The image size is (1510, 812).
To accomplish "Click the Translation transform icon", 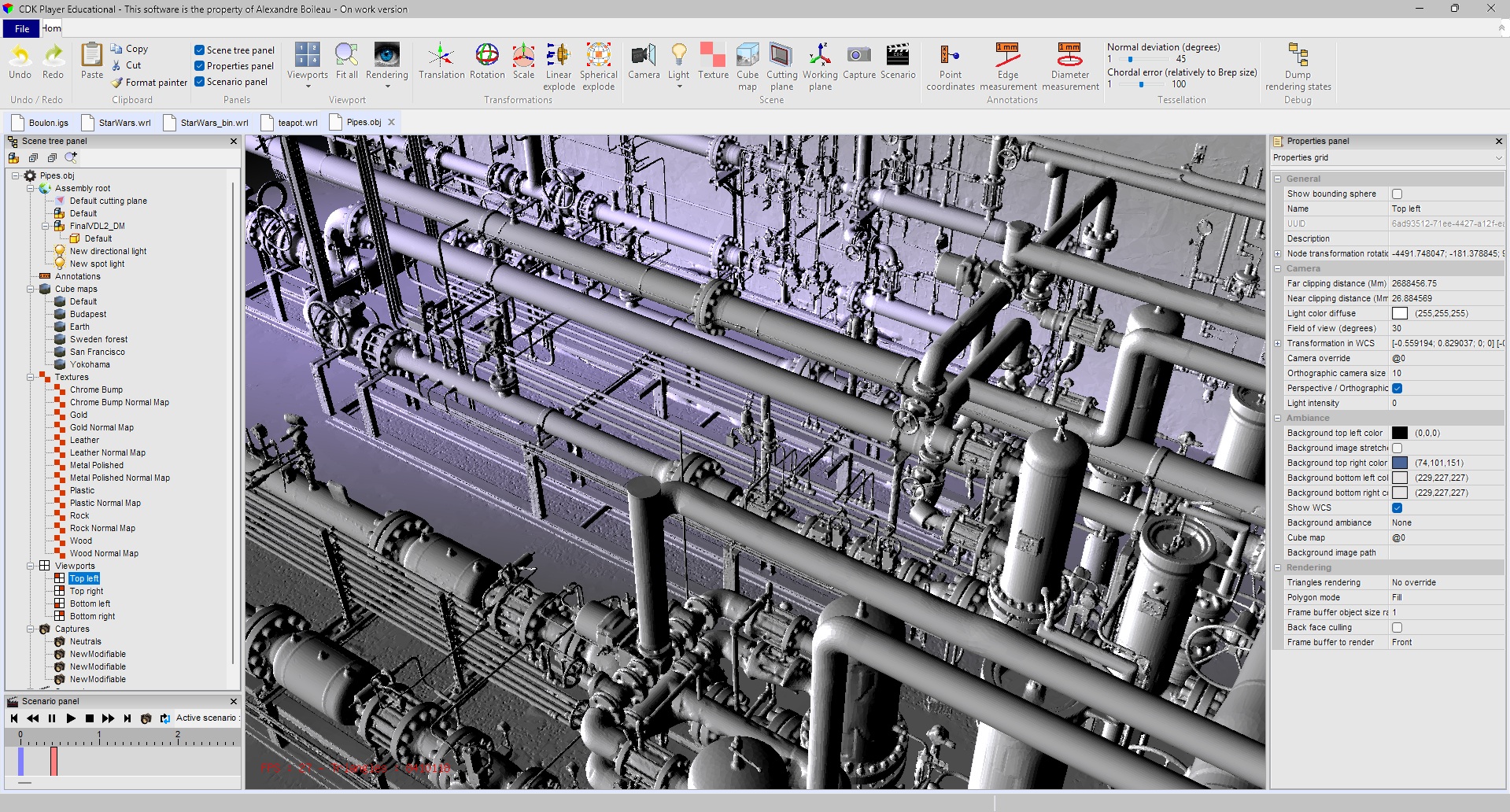I will [441, 56].
